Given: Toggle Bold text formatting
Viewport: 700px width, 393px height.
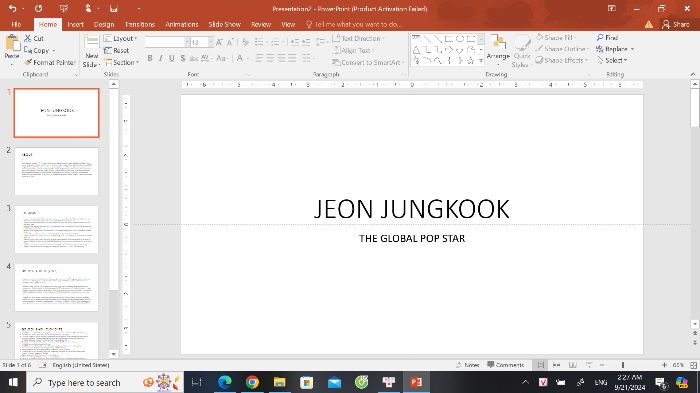Looking at the screenshot, I should (x=150, y=58).
